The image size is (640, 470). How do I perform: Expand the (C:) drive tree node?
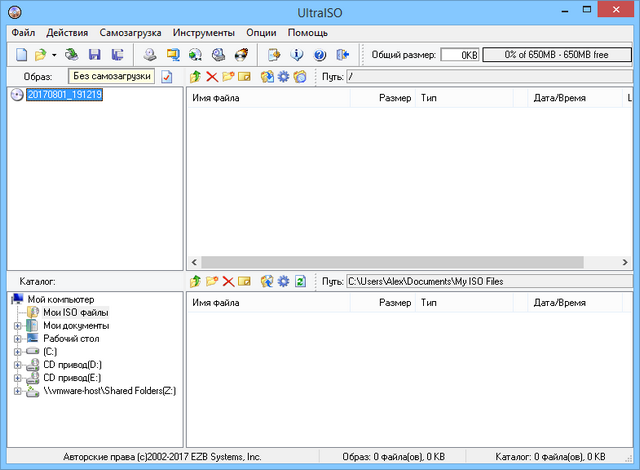[x=17, y=352]
